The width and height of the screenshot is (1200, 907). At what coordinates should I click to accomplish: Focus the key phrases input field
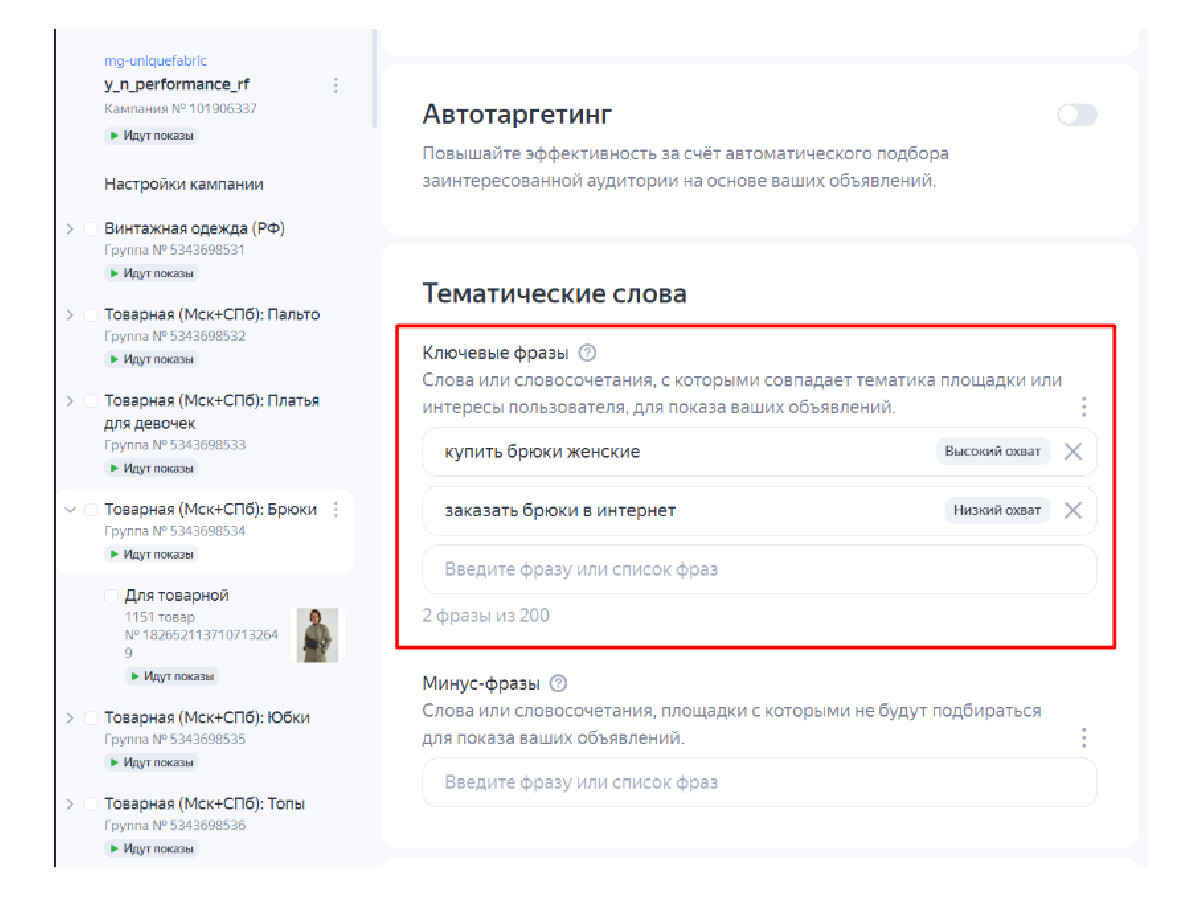[760, 570]
